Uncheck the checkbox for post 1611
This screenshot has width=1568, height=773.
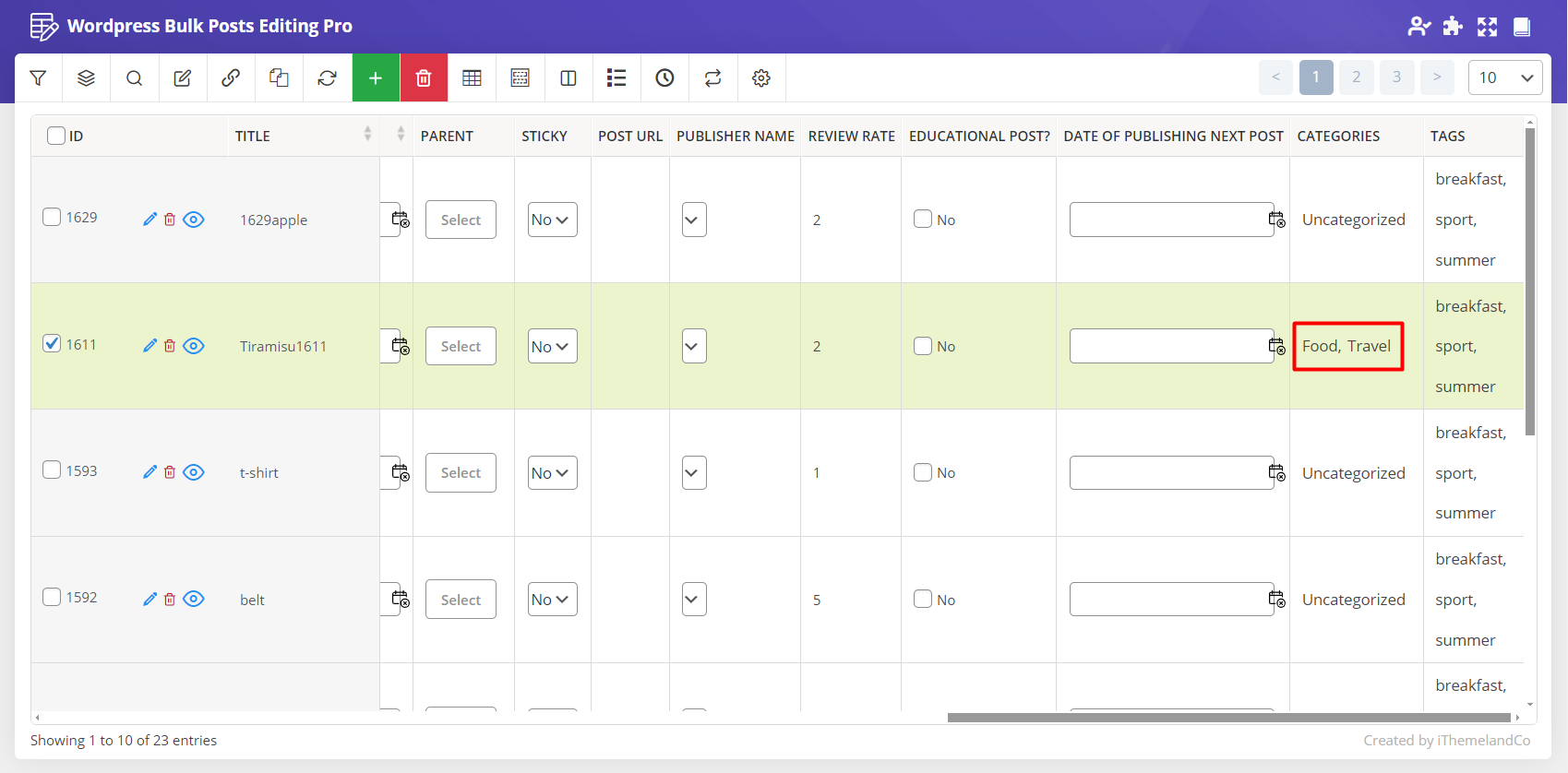[x=53, y=344]
